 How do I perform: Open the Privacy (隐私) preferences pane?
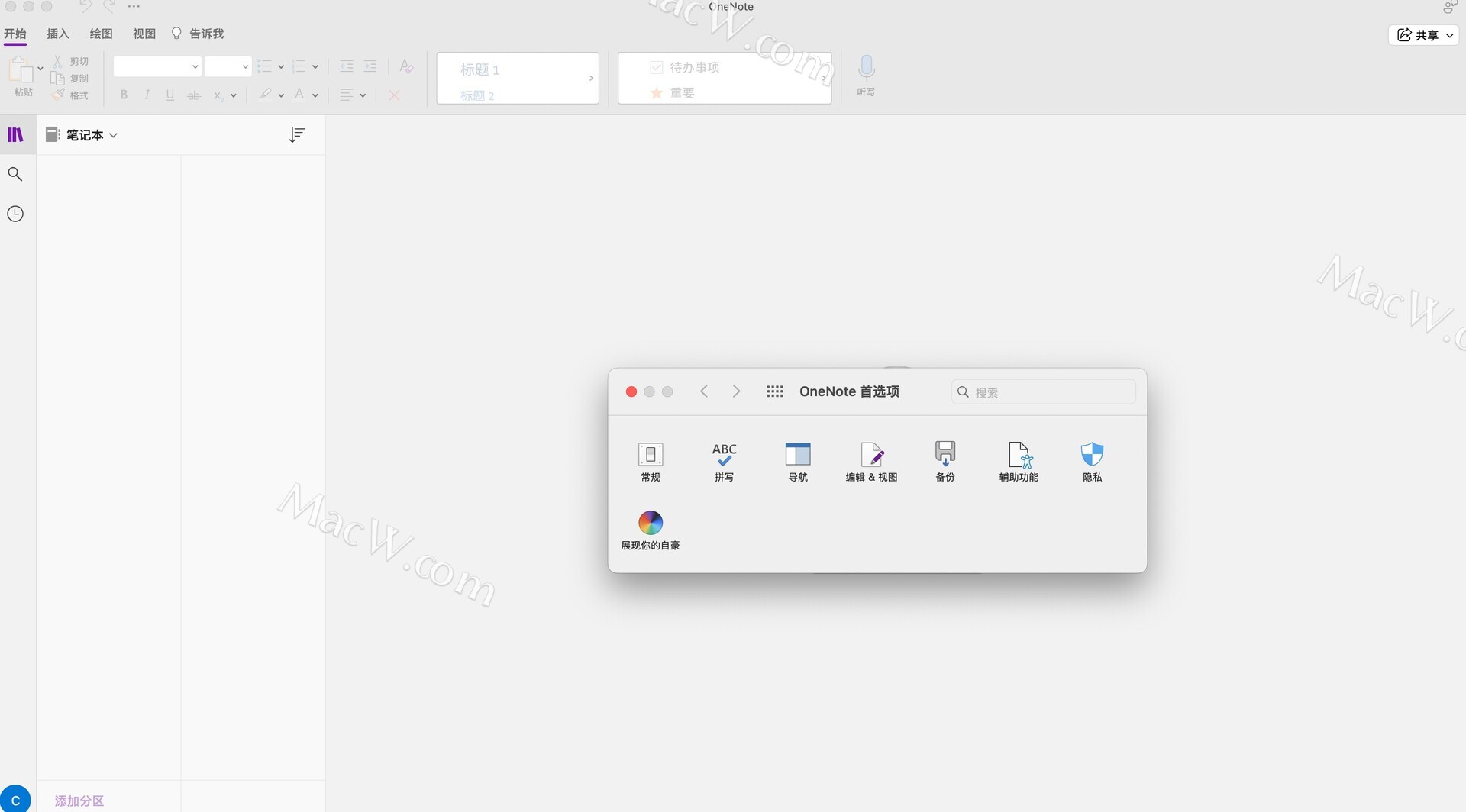click(1092, 461)
